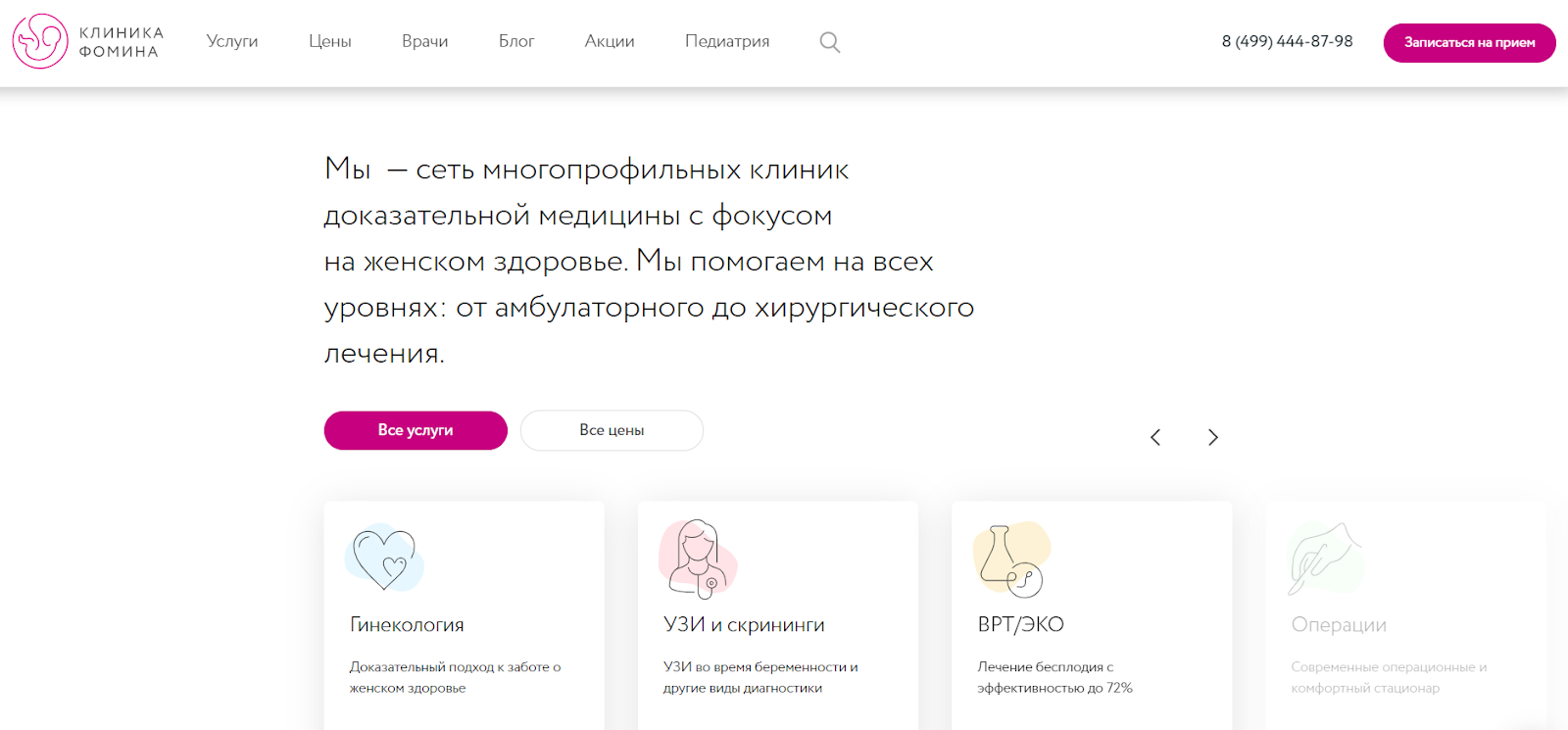Open the Блог page

pos(516,41)
